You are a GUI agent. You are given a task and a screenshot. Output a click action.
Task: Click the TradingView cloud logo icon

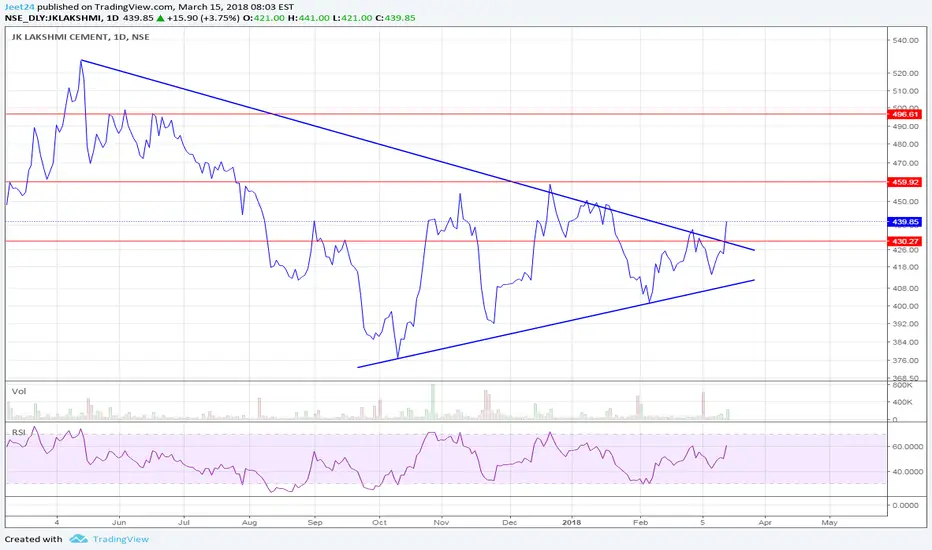tap(78, 539)
